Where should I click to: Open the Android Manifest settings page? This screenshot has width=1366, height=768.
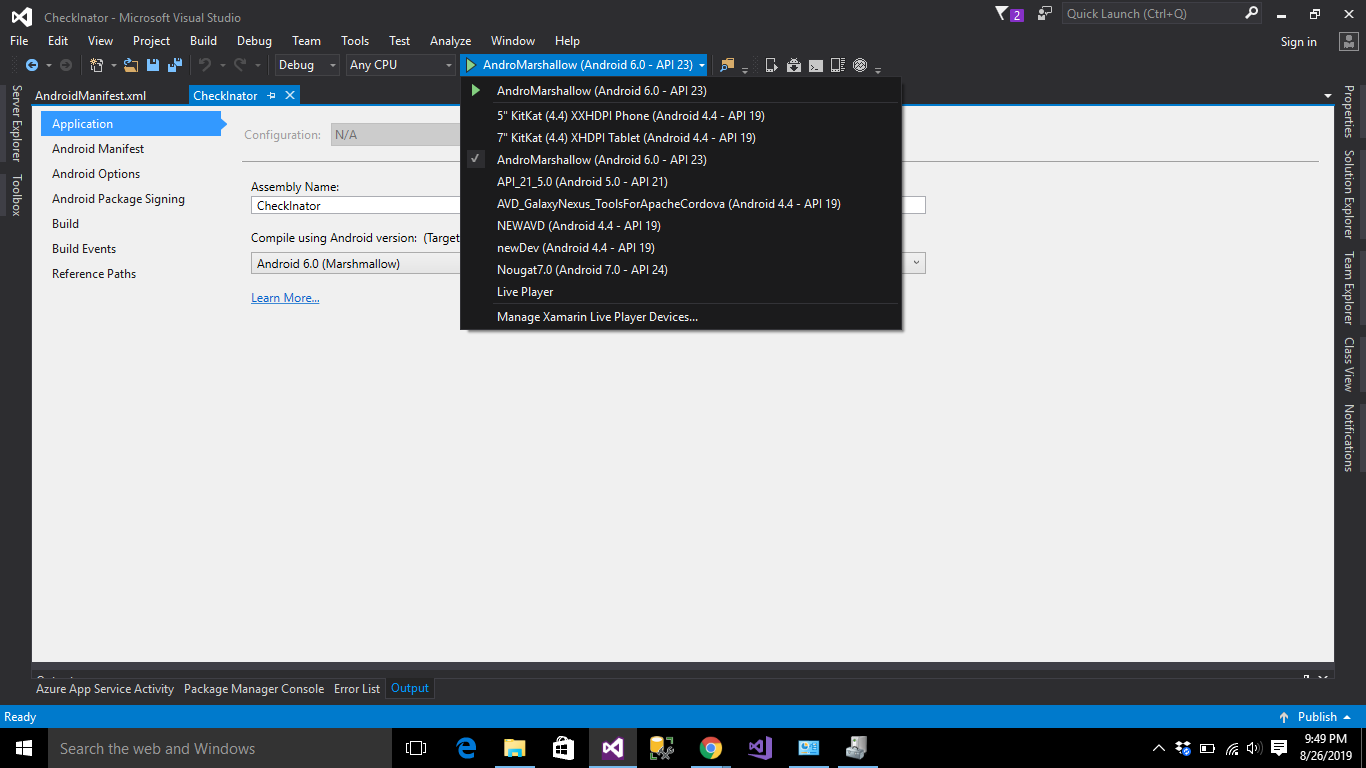pos(98,149)
